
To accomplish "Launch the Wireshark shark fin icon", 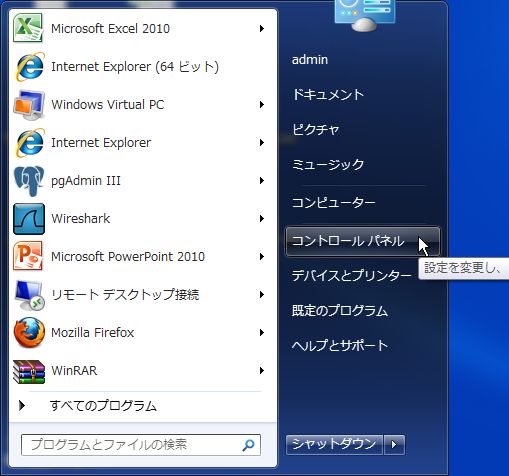I will click(29, 219).
